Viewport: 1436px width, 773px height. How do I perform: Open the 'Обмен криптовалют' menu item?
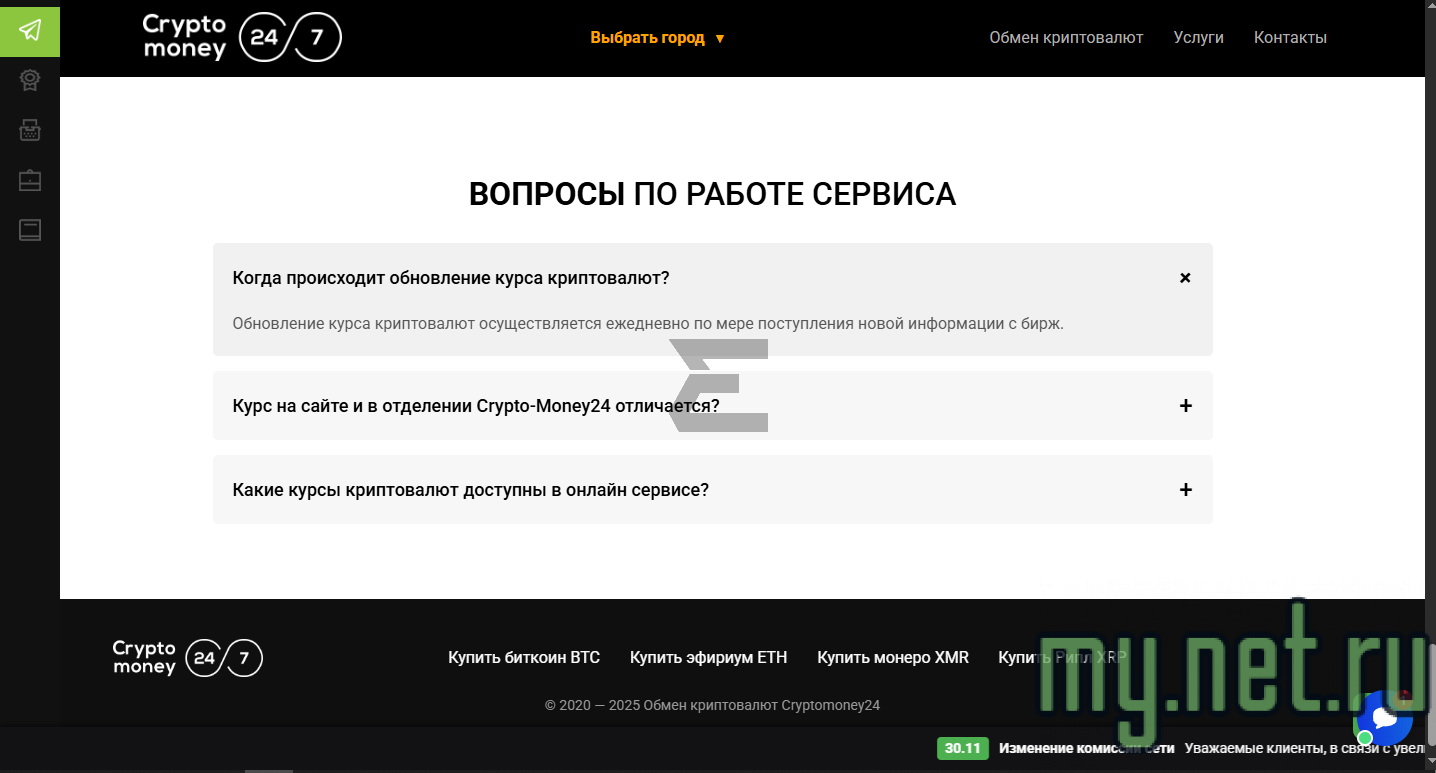click(x=1066, y=37)
